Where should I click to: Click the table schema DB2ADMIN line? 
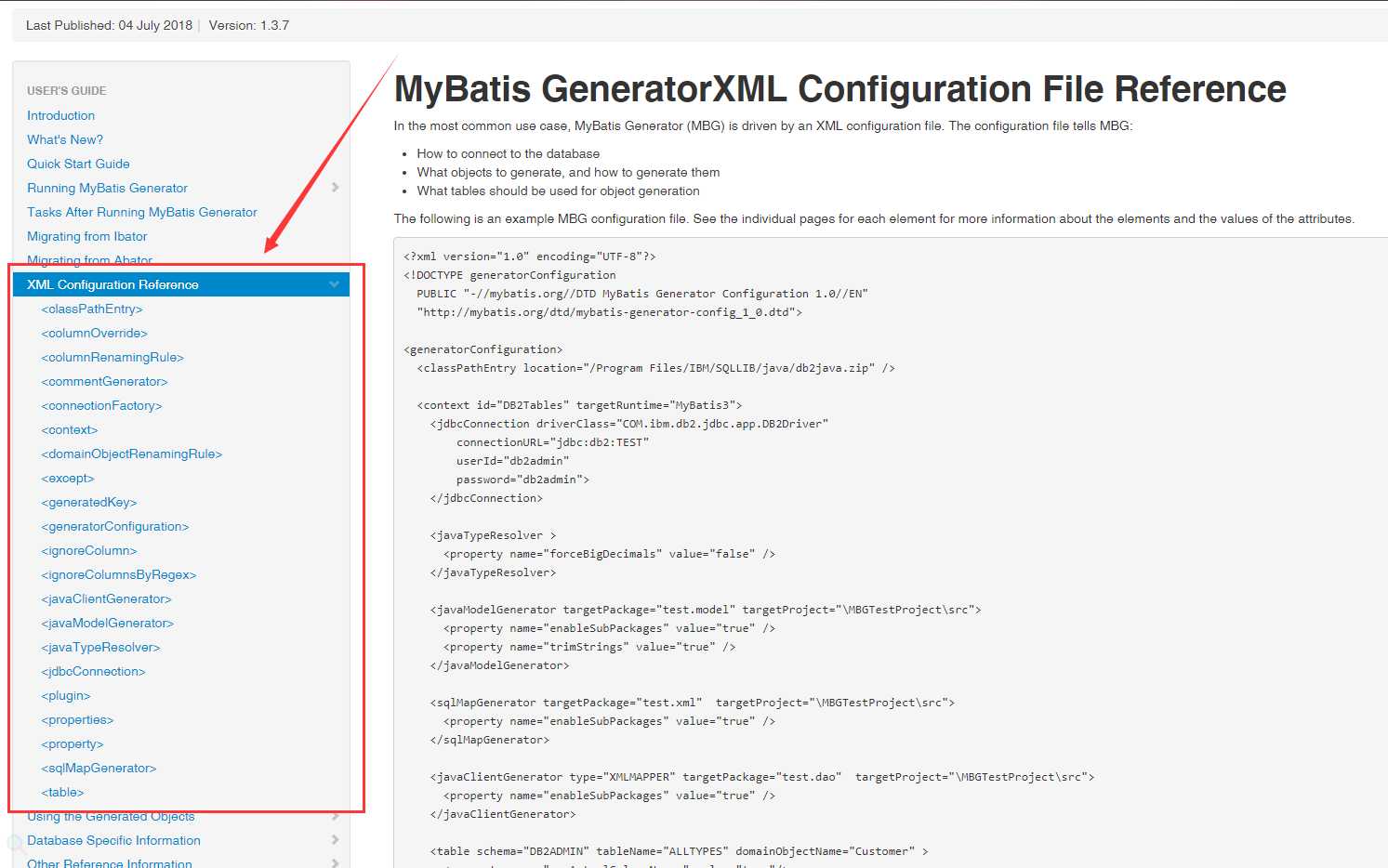[x=680, y=851]
